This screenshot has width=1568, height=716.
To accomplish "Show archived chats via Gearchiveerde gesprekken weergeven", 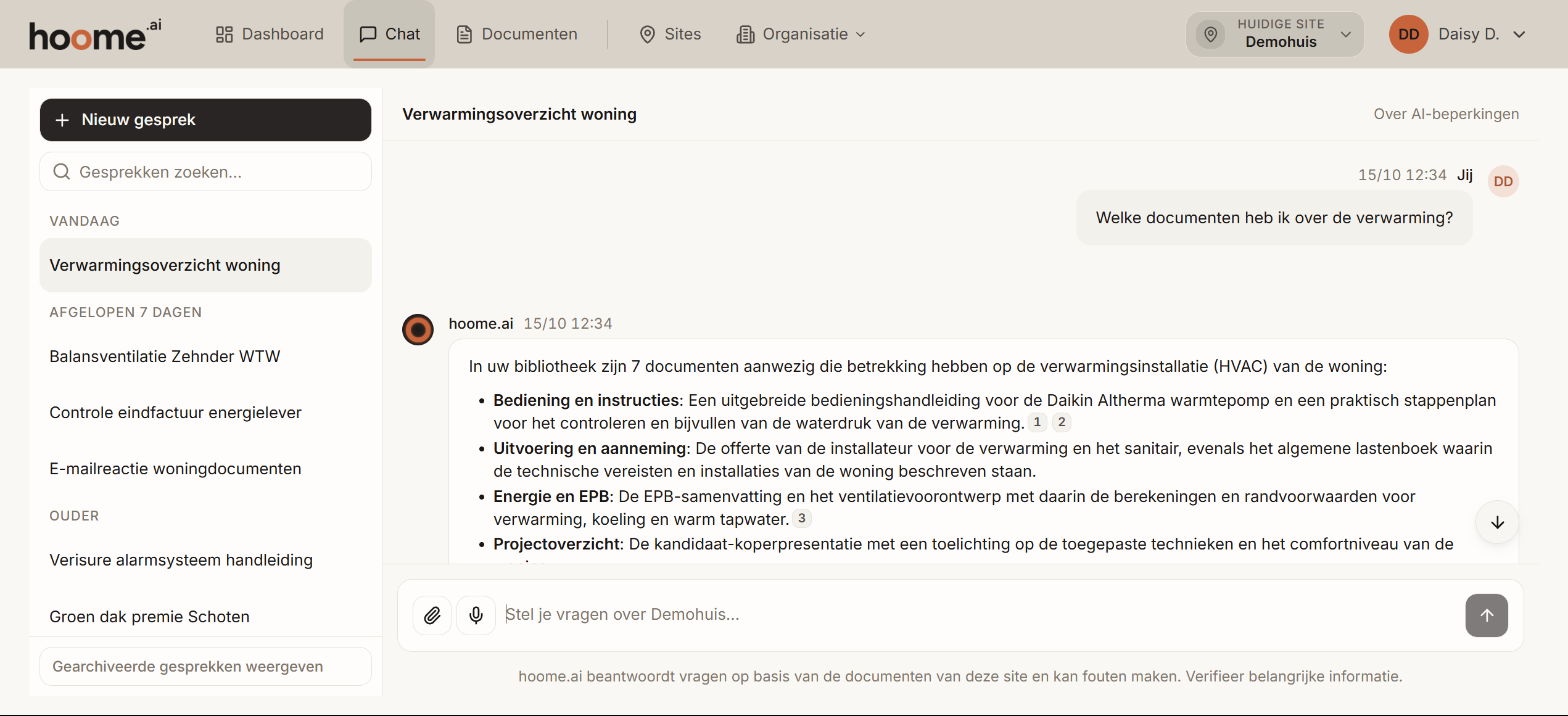I will (205, 666).
